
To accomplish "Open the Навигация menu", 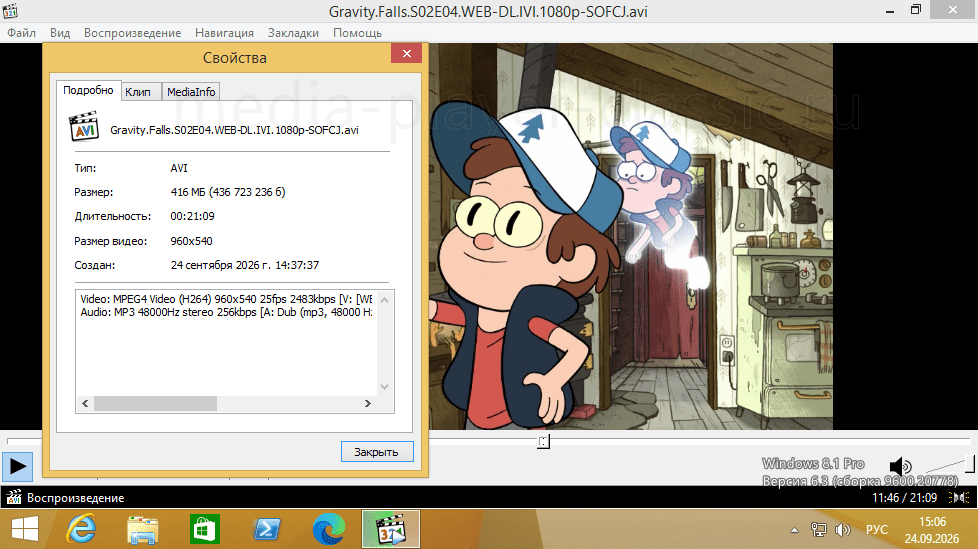I will click(224, 32).
